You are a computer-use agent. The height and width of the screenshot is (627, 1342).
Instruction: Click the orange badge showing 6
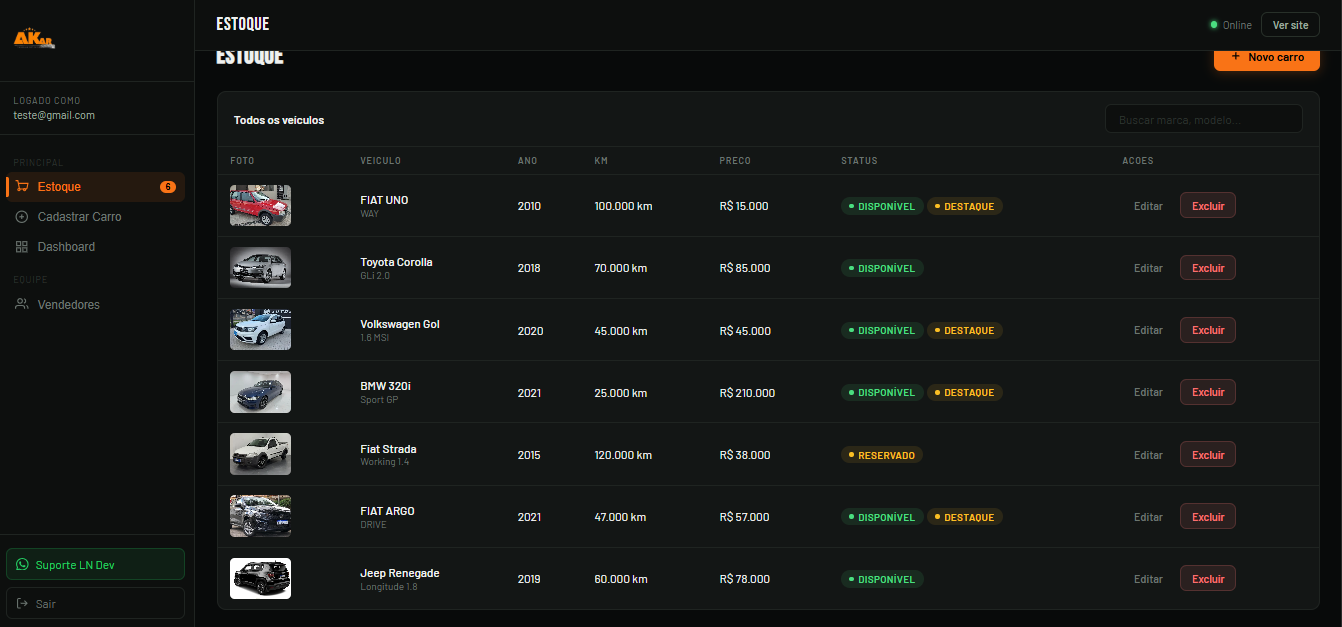pyautogui.click(x=168, y=187)
